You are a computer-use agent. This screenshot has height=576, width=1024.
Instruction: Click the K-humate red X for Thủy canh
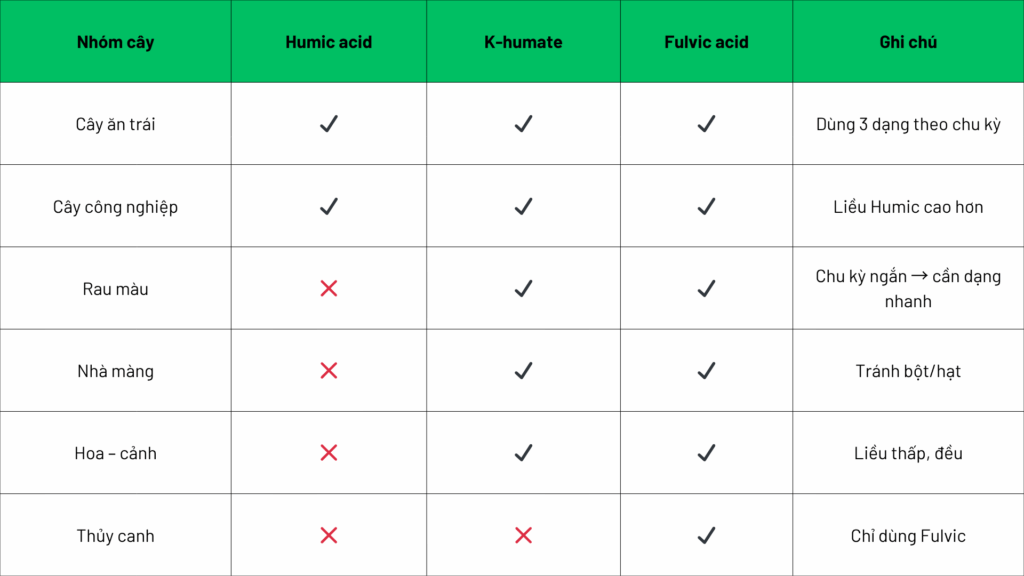[523, 536]
